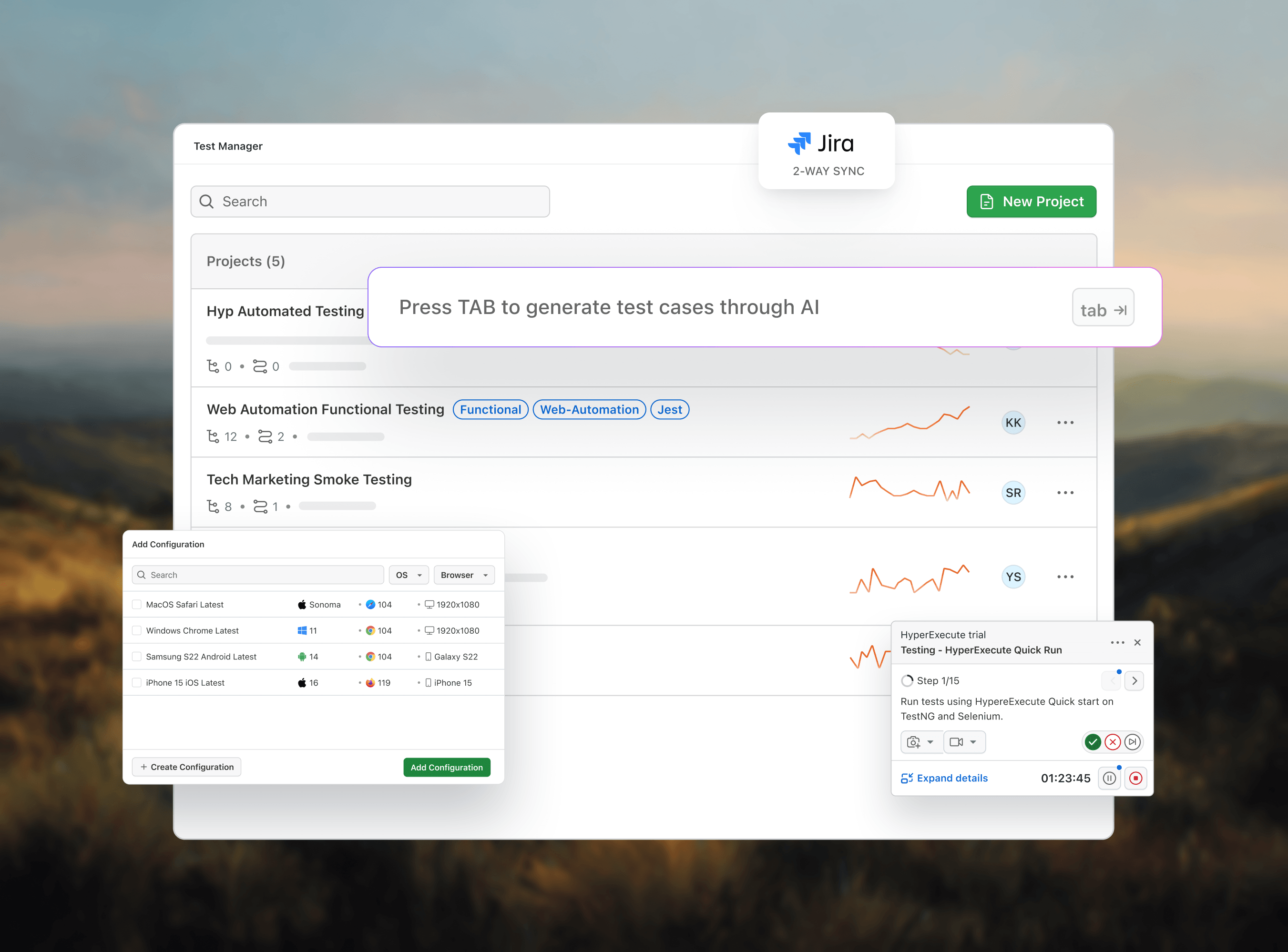Screen dimensions: 1288x952
Task: Click the tab key hint button
Action: point(1103,307)
